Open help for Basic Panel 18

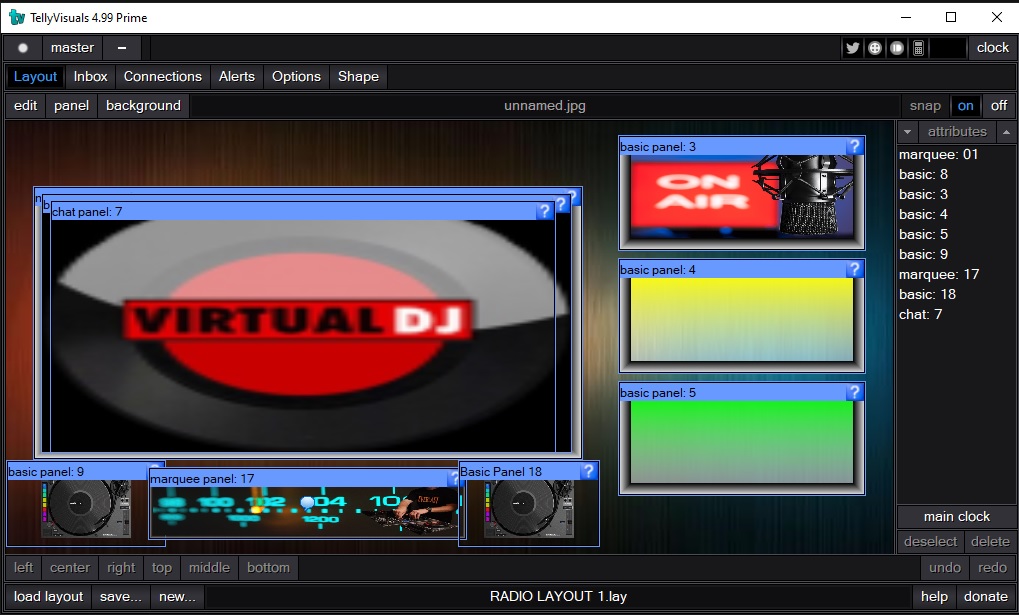tap(588, 471)
